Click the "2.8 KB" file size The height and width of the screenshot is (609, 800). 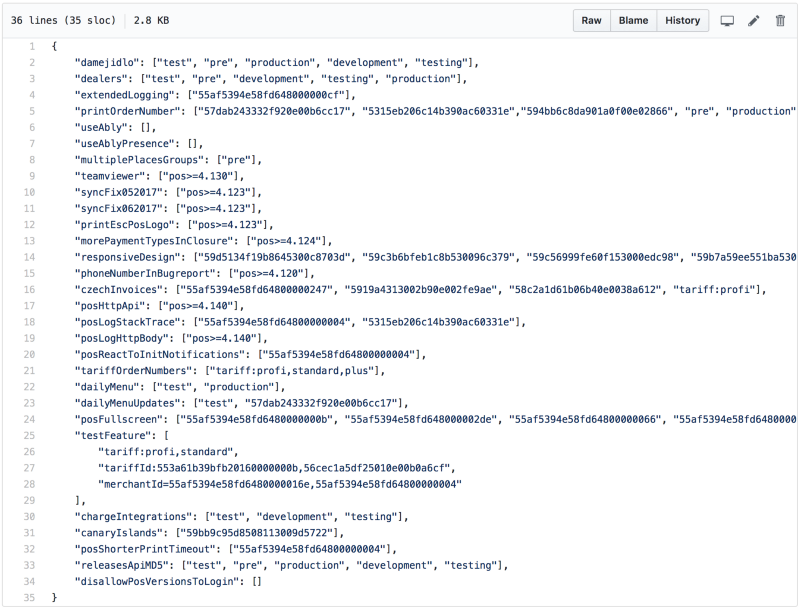click(x=151, y=20)
